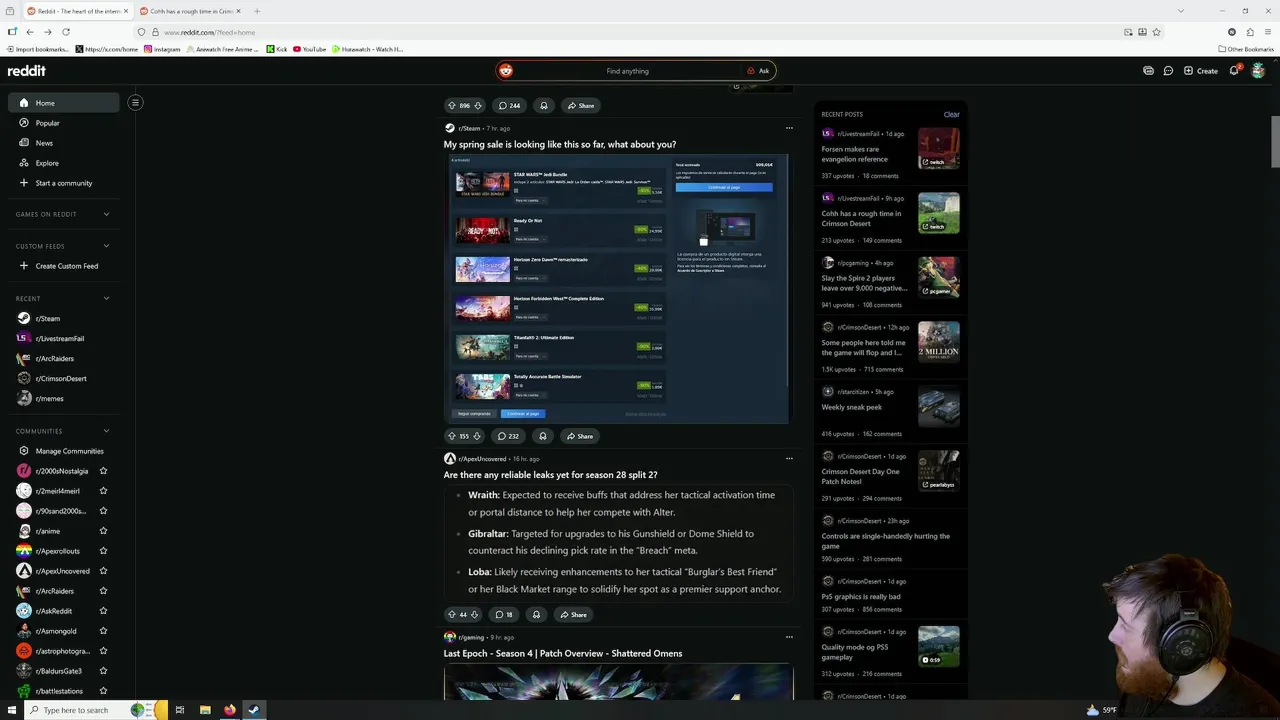Collapse the Custom Feeds section
The width and height of the screenshot is (1280, 720).
click(x=106, y=246)
